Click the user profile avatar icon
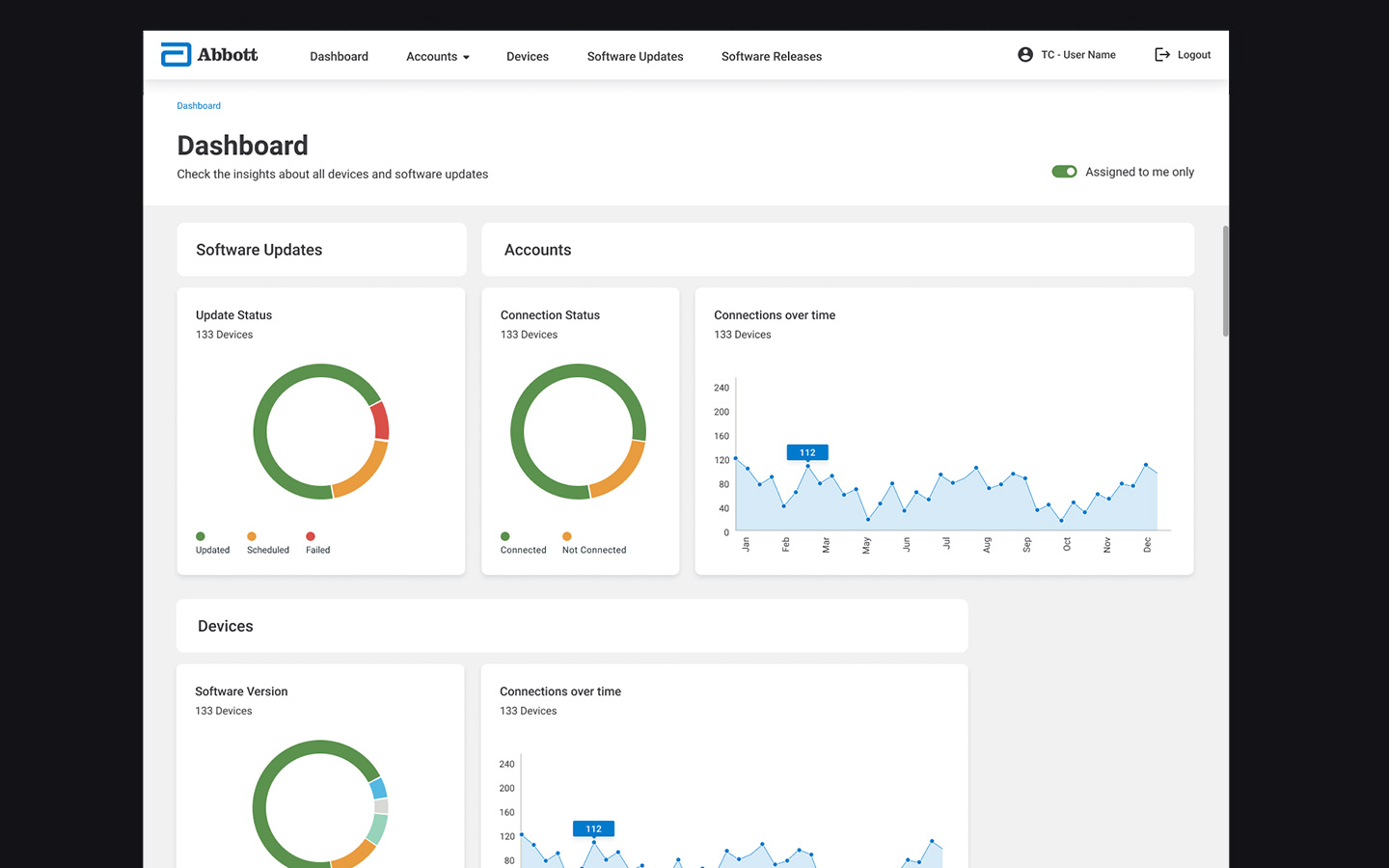Viewport: 1389px width, 868px height. tap(1025, 55)
